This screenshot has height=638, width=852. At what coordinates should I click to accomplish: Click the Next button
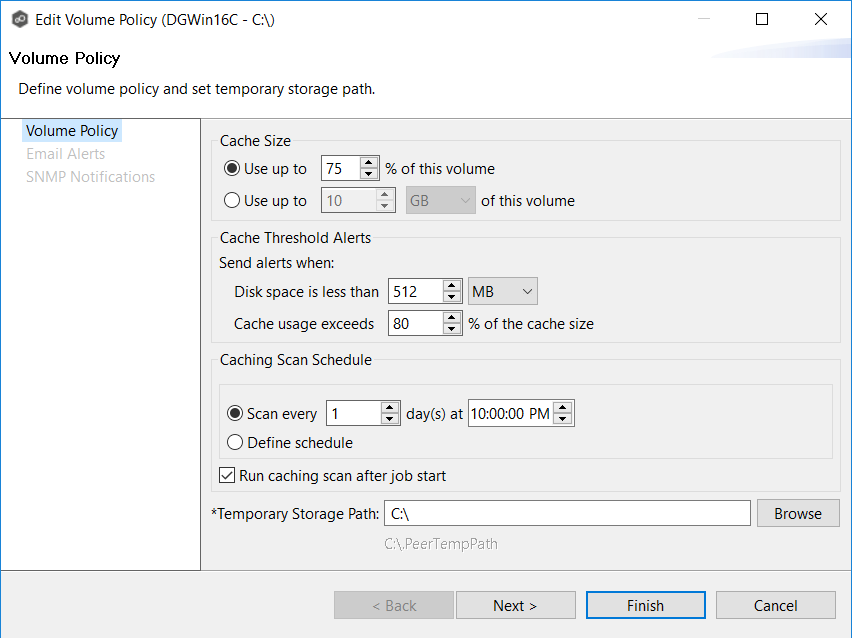tap(515, 606)
